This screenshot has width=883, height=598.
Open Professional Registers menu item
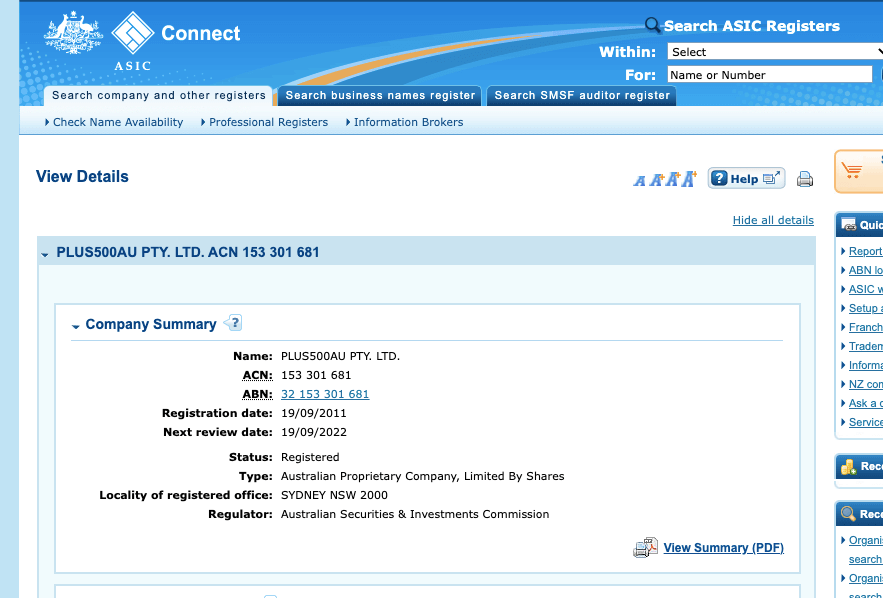point(268,122)
